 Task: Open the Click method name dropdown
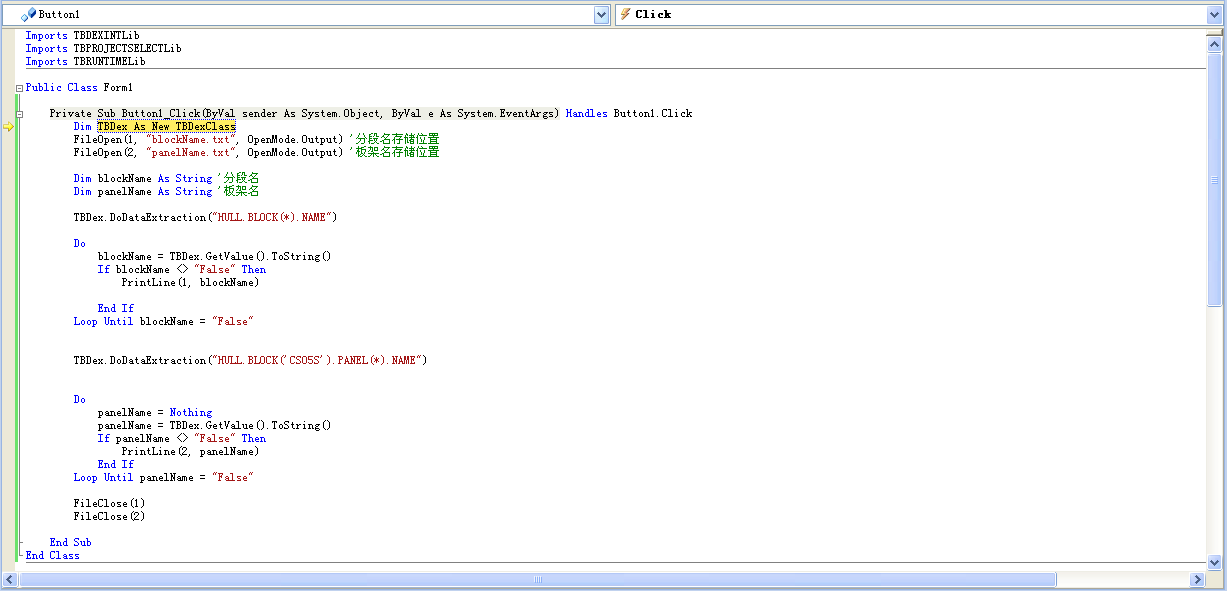(x=1214, y=14)
